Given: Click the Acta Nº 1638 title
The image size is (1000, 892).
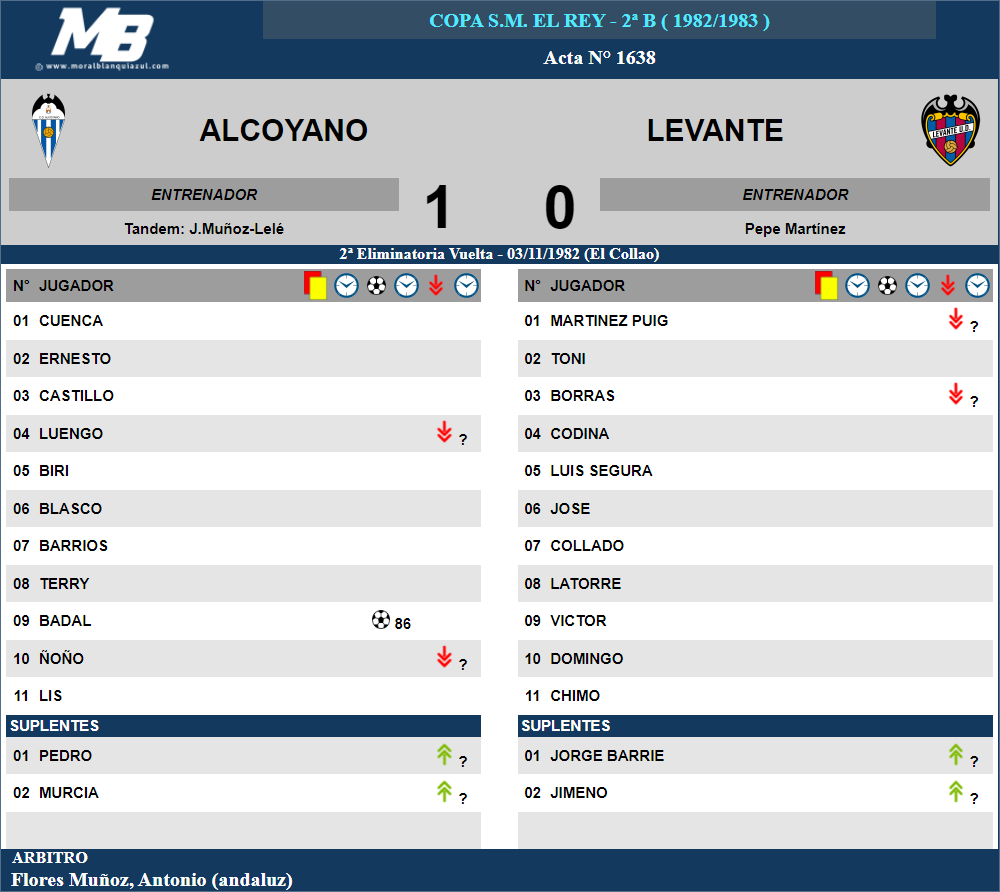Looking at the screenshot, I should tap(599, 57).
